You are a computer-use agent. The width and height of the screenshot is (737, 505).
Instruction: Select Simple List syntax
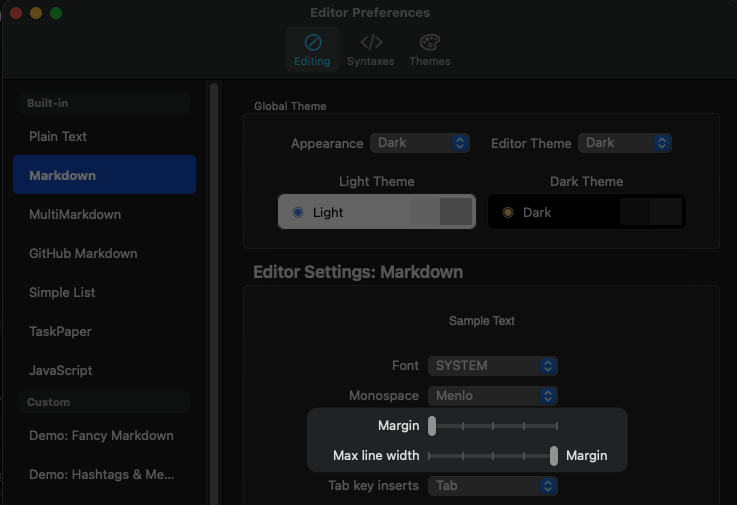(104, 292)
